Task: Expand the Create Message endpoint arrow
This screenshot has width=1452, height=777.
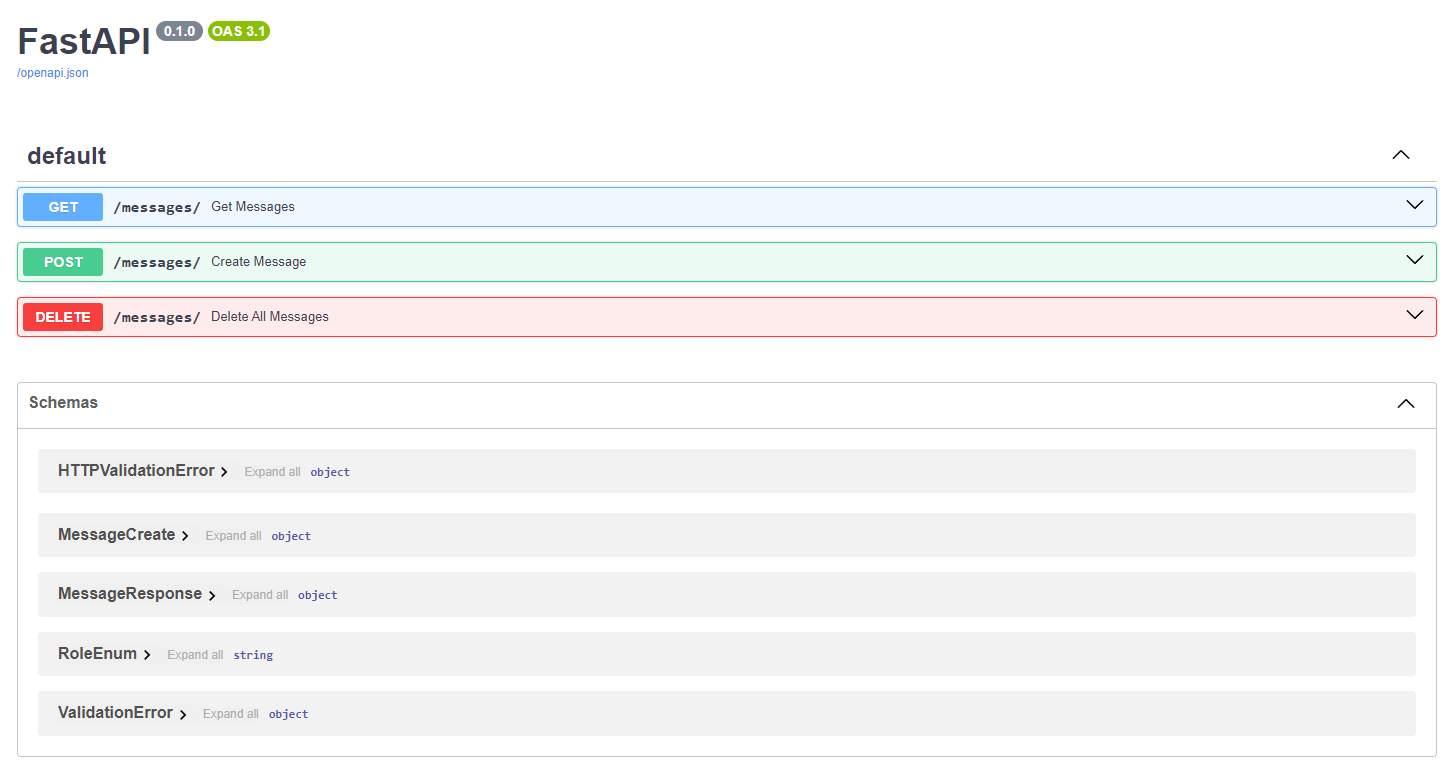Action: click(x=1415, y=260)
